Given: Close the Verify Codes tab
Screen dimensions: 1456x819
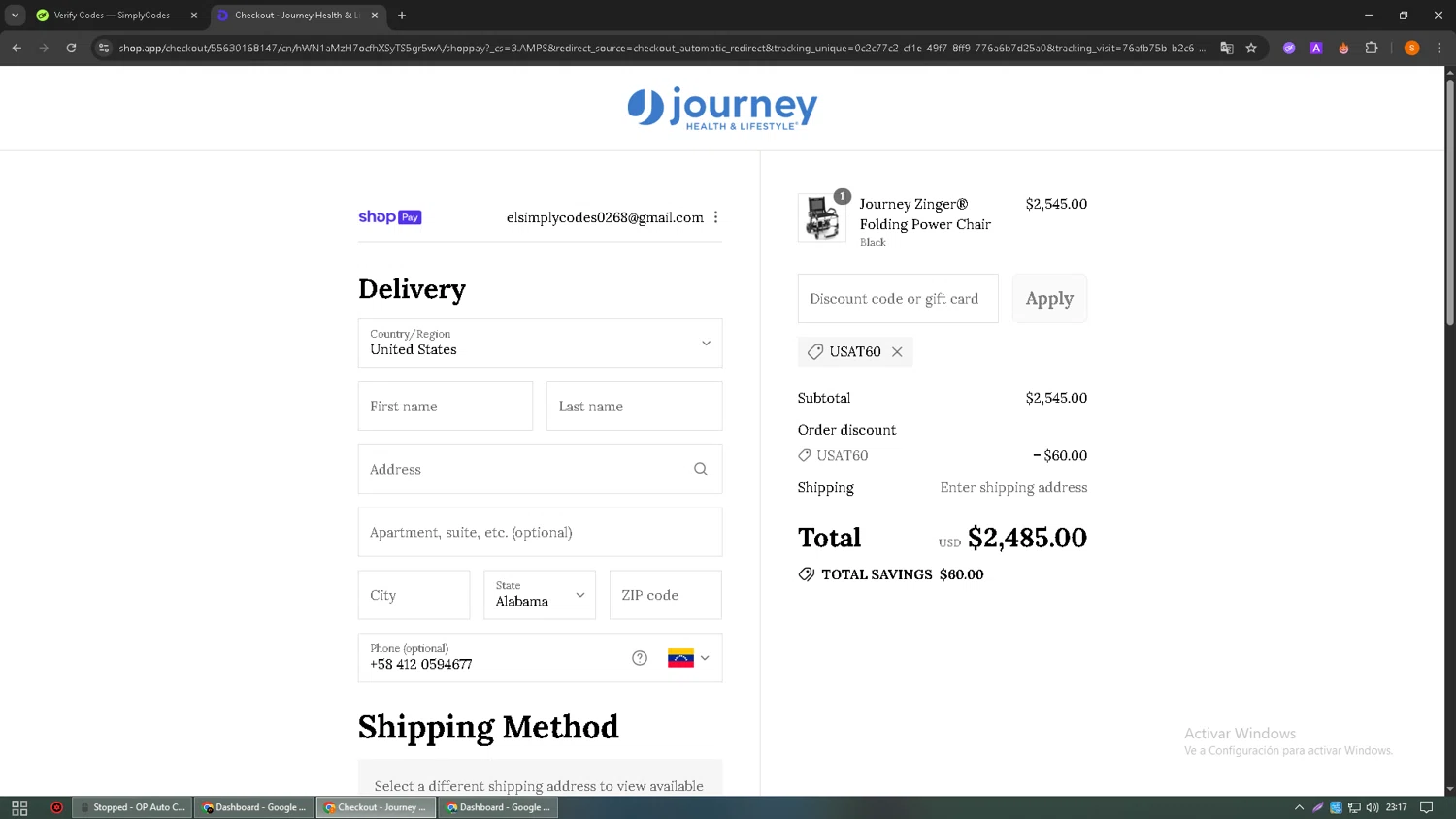Looking at the screenshot, I should [x=194, y=16].
